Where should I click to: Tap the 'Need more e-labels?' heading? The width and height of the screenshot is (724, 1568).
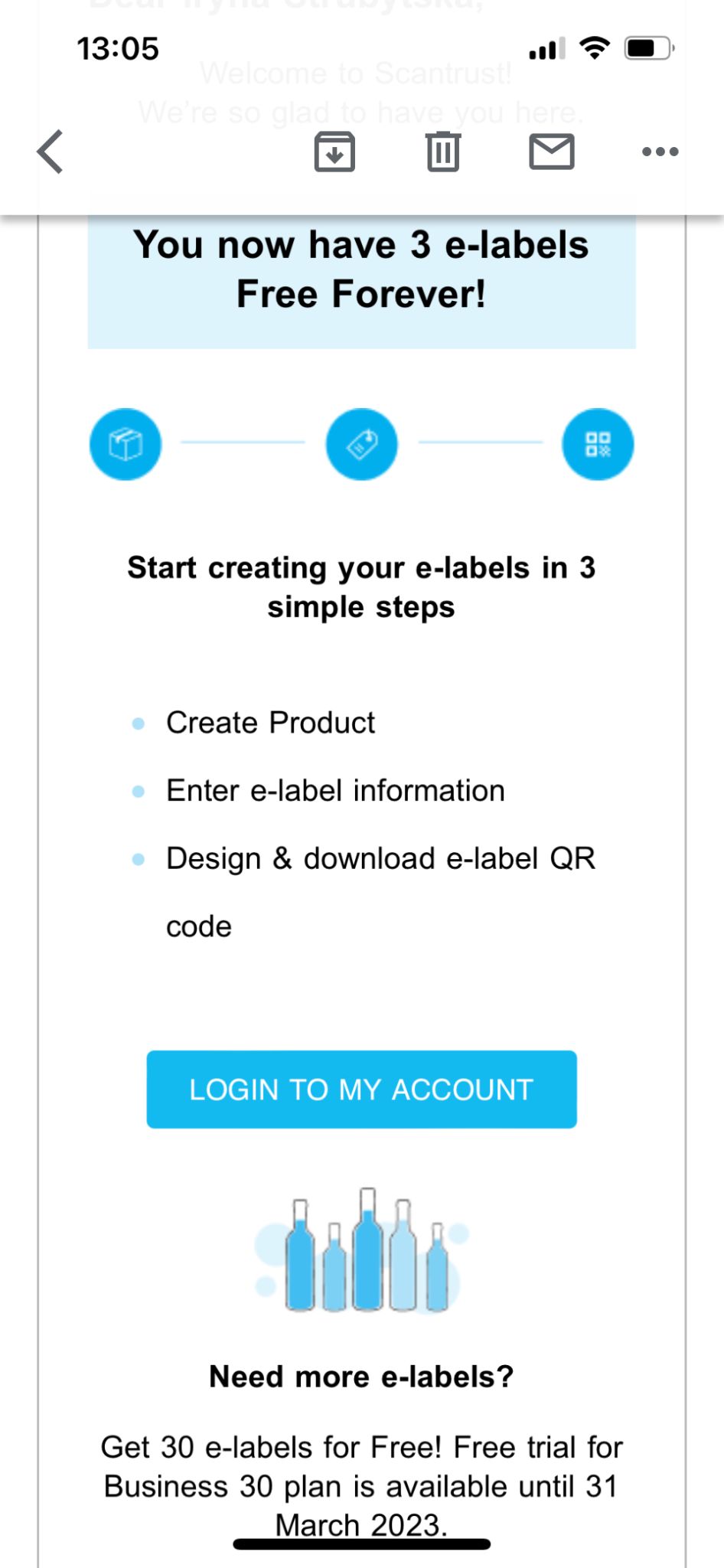(362, 1377)
